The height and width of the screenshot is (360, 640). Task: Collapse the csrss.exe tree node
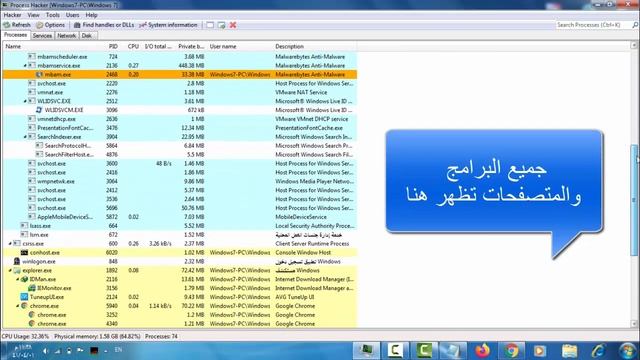[x=10, y=244]
